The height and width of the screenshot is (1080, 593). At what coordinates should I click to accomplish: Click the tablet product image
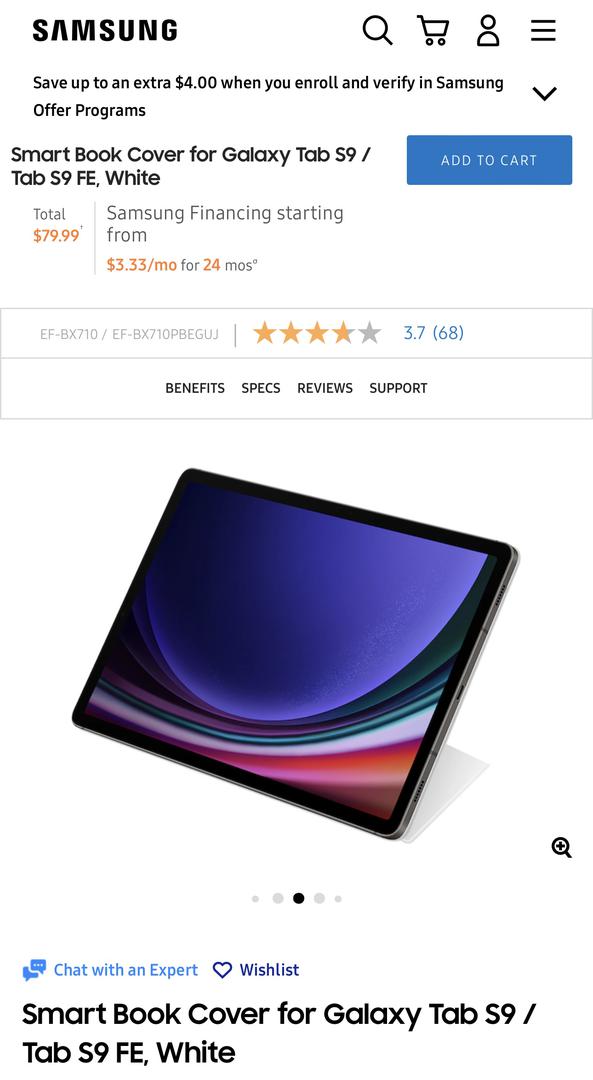coord(296,654)
